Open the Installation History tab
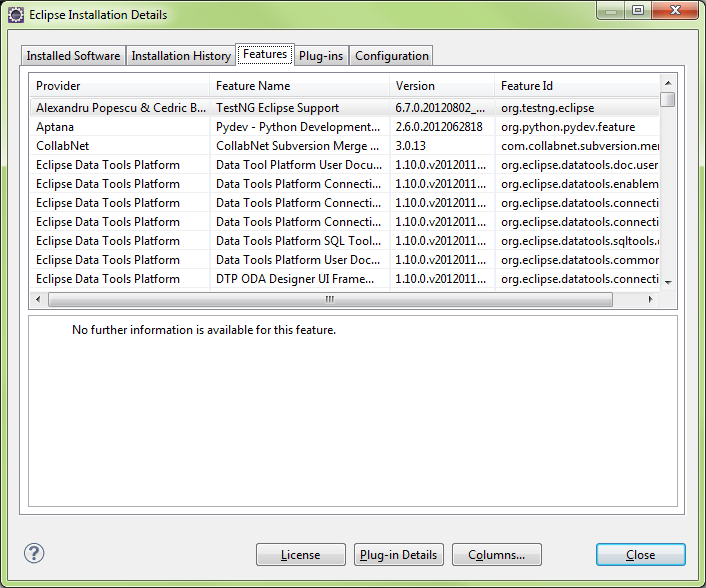The image size is (706, 588). pos(181,56)
